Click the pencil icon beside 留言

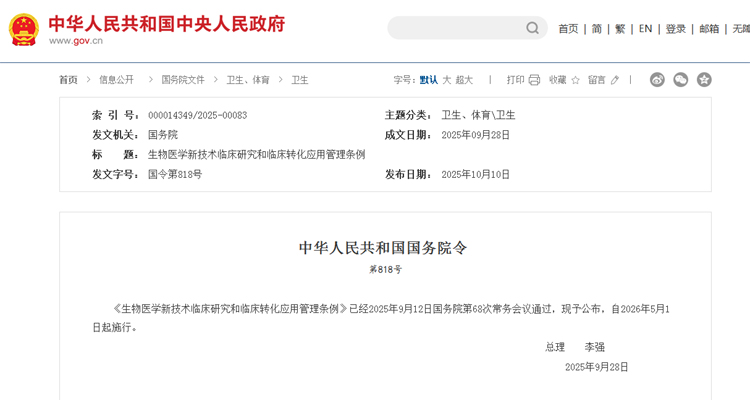point(615,80)
